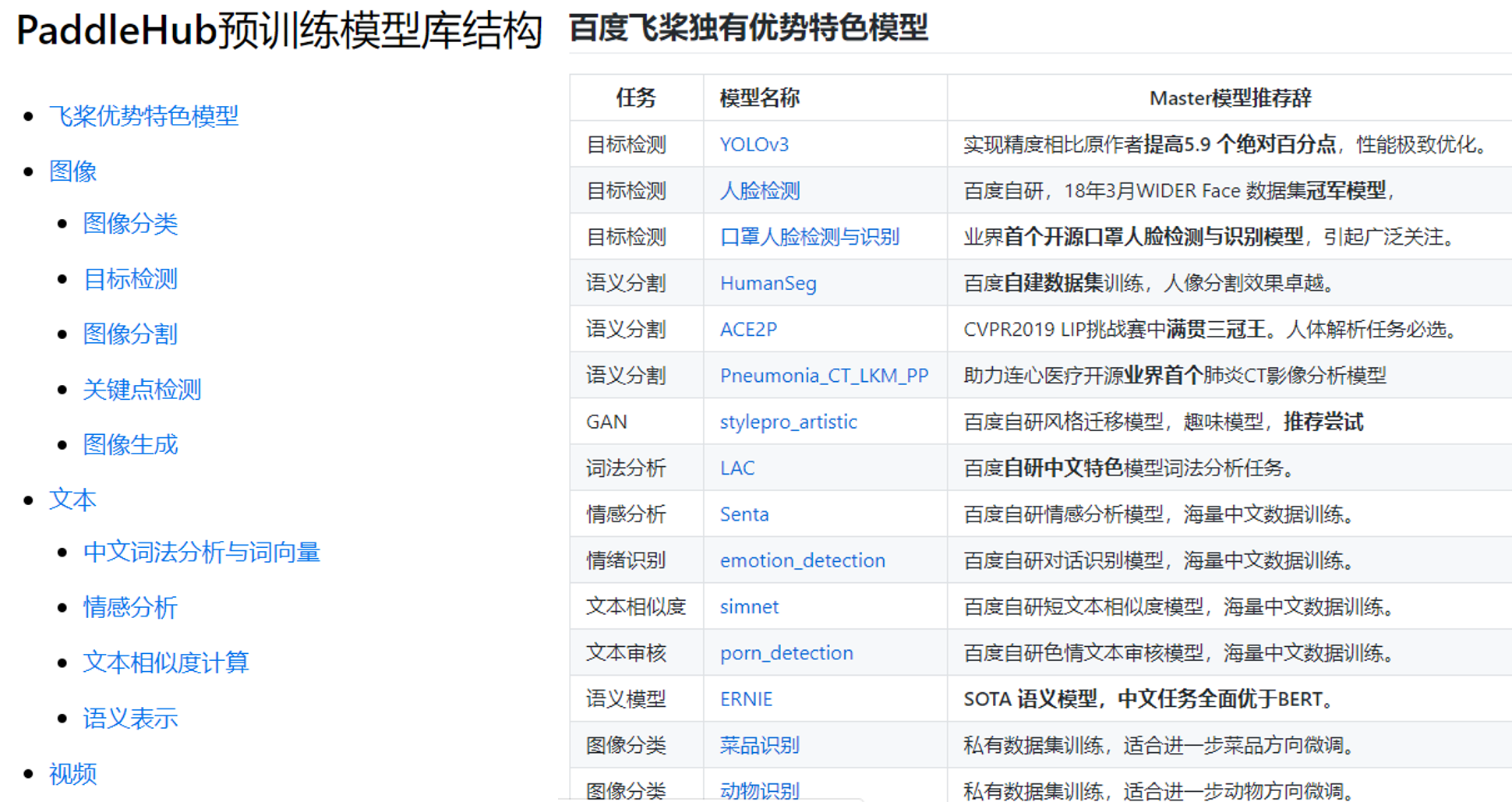Open the ACE2P model link
This screenshot has width=1512, height=802.
coord(748,329)
